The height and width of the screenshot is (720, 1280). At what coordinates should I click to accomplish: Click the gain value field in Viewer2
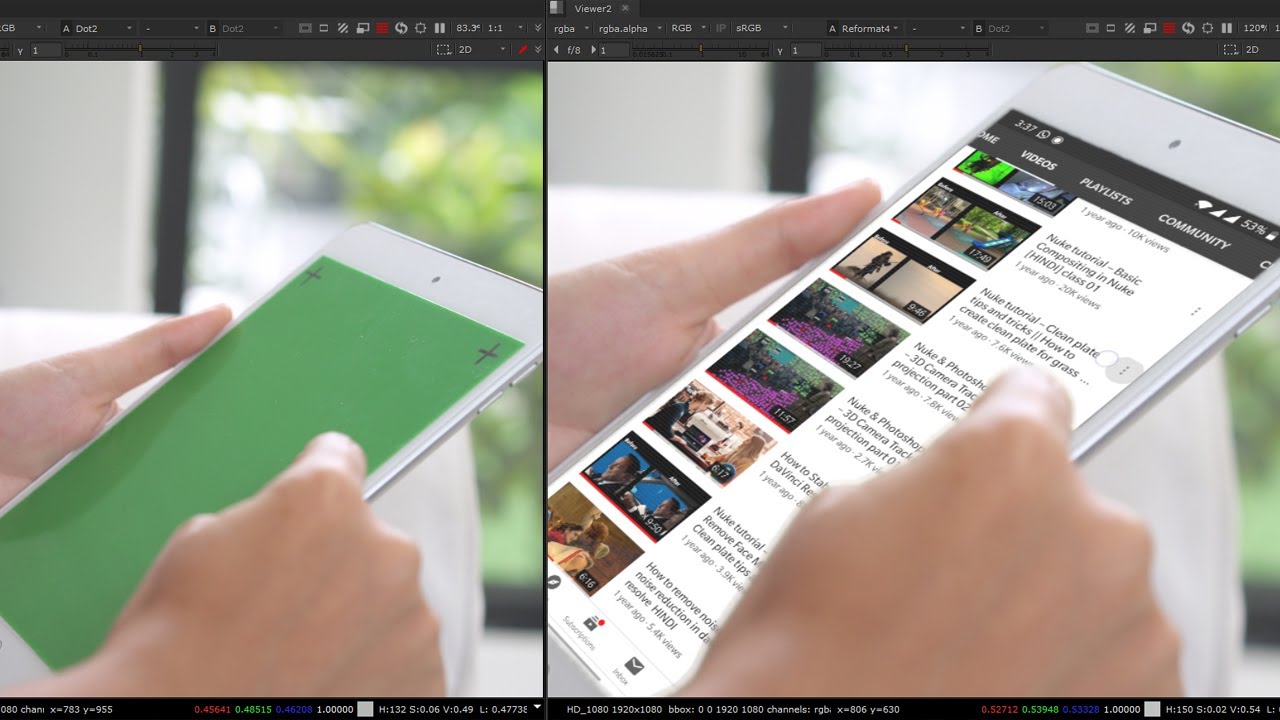(x=613, y=50)
